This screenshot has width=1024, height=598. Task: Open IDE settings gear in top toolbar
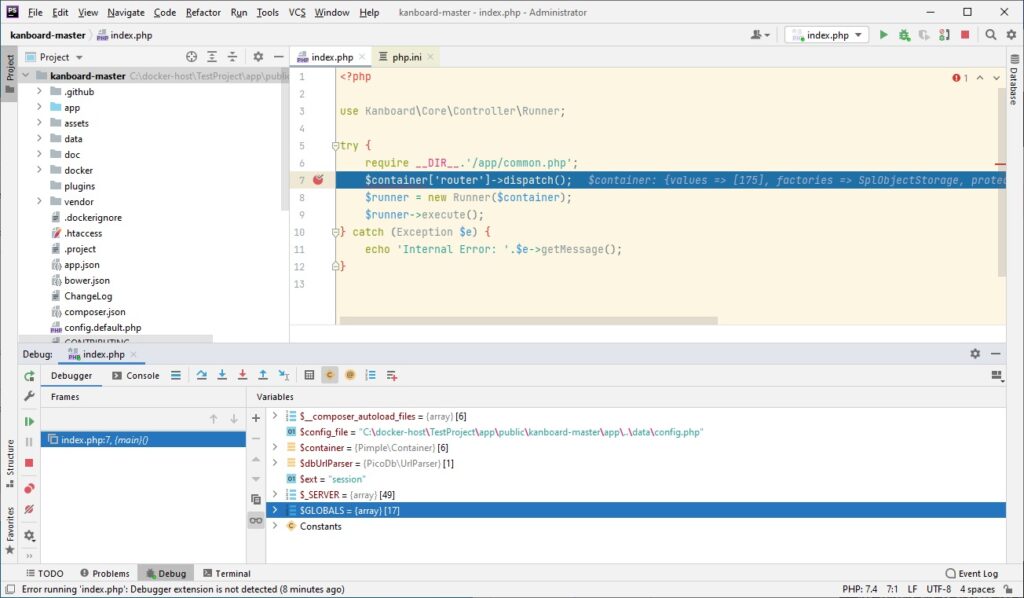point(1011,35)
